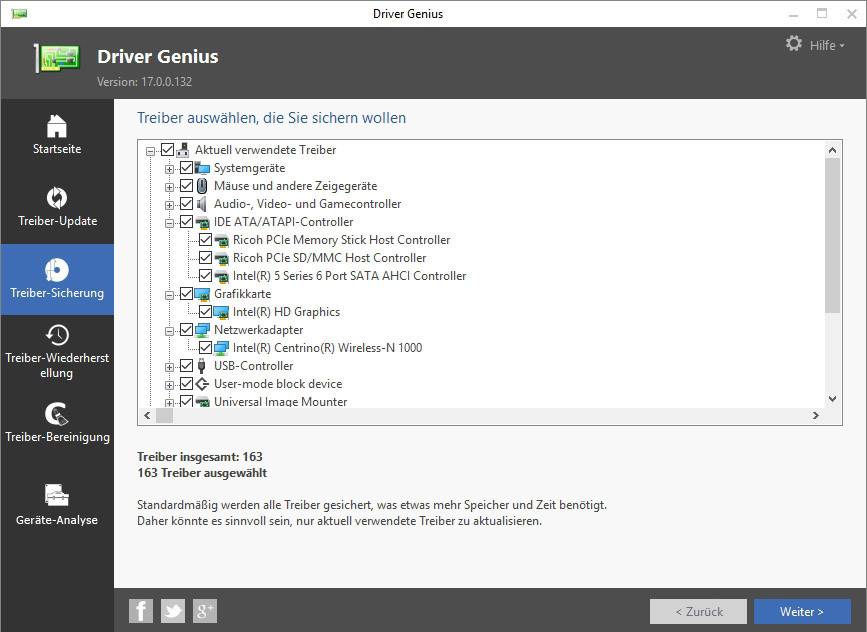
Task: Click the Weiter > button
Action: pyautogui.click(x=802, y=612)
